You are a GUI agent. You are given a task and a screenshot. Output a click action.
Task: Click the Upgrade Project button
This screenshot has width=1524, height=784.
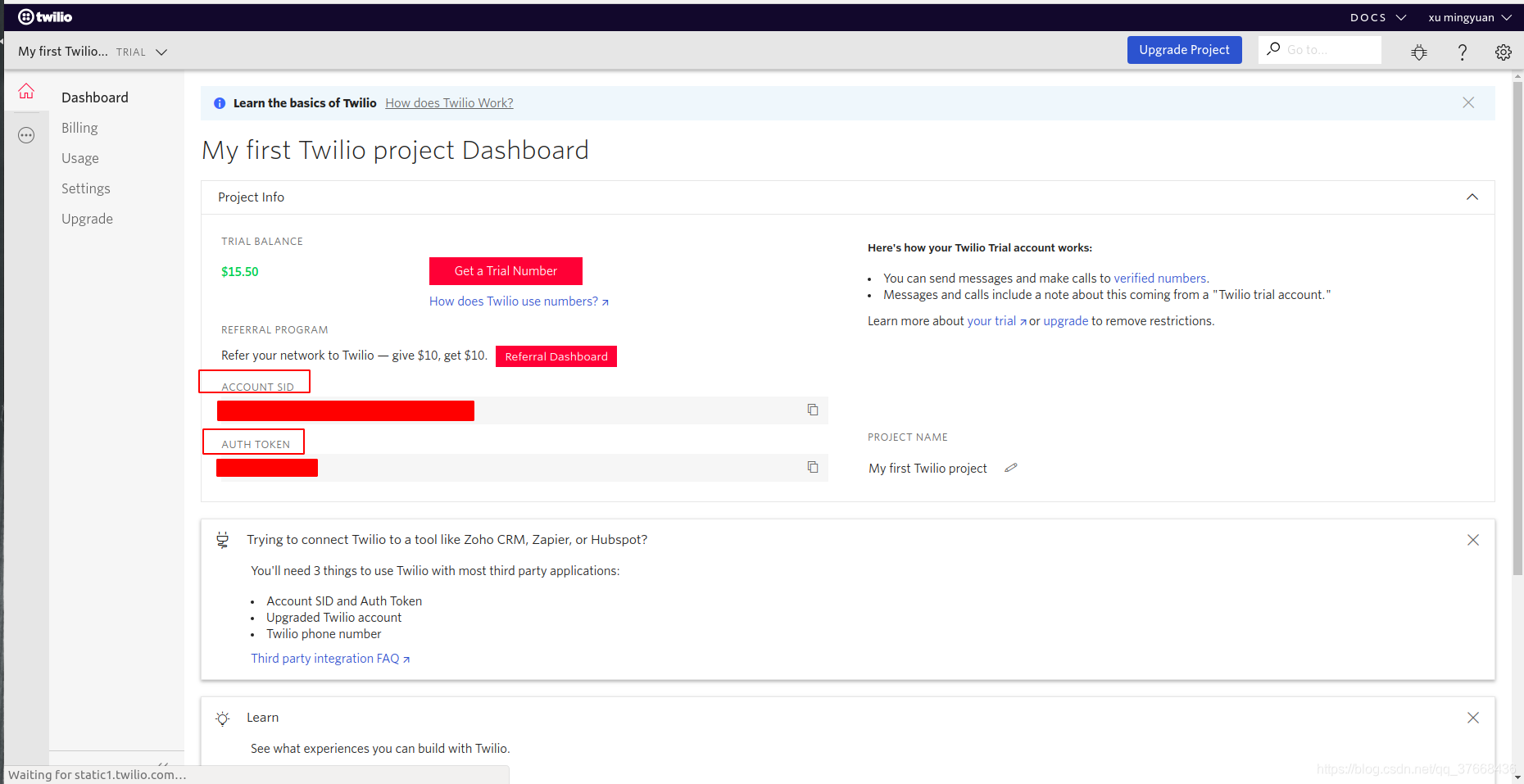tap(1184, 50)
